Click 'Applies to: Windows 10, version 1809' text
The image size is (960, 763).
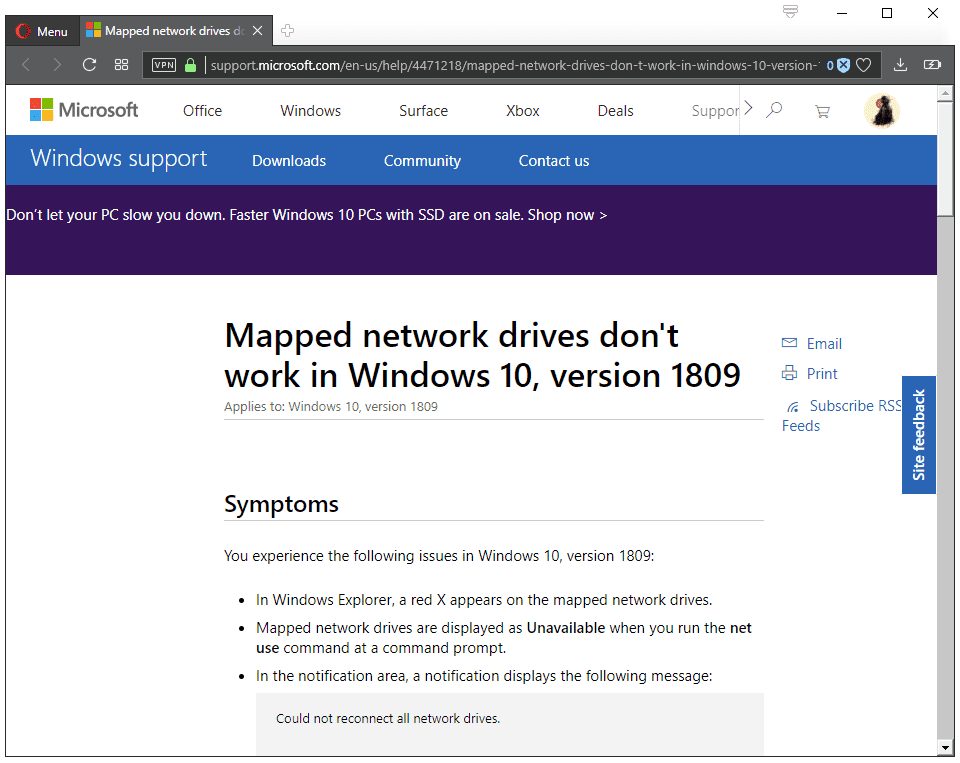[x=331, y=406]
